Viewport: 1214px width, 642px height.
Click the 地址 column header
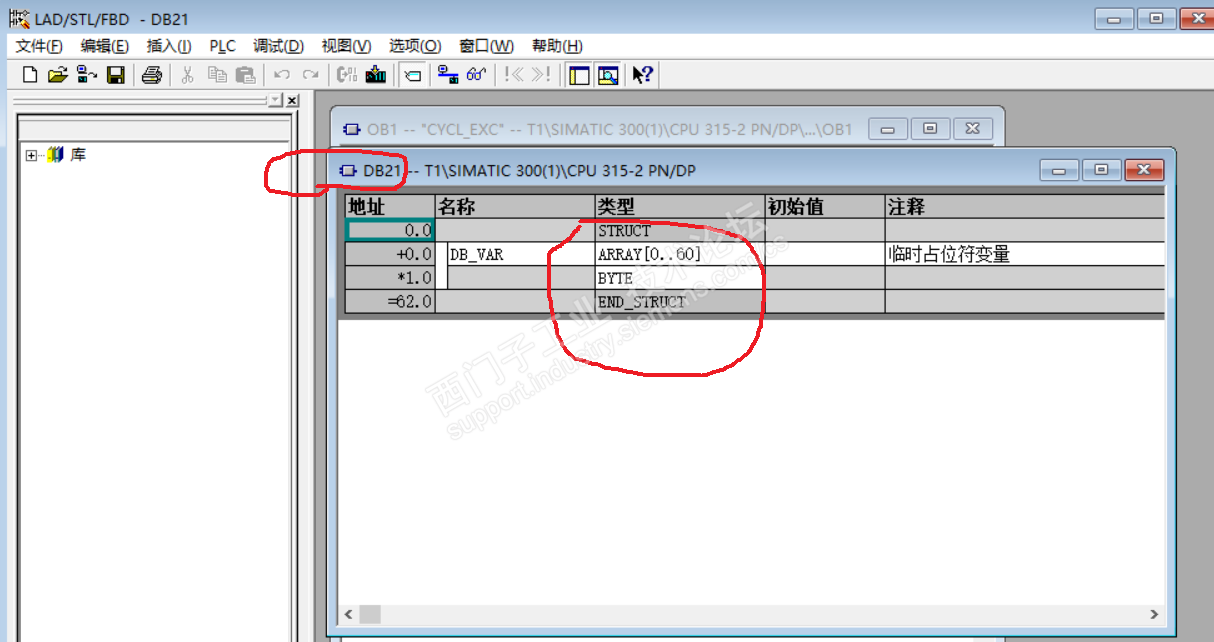(389, 206)
